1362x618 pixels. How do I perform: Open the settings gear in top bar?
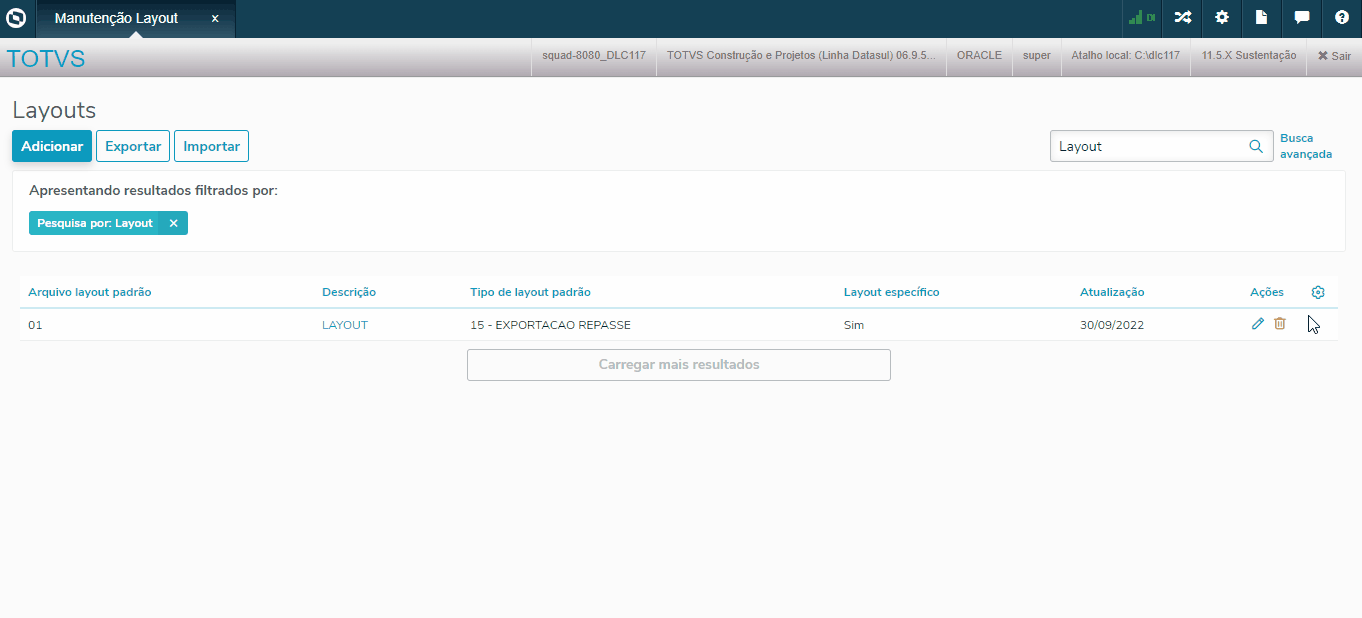click(1221, 18)
